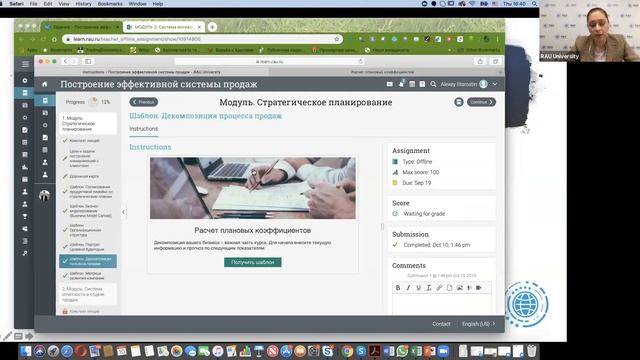
Task: Click the Chrome home icon in back window
Action: tap(54, 39)
